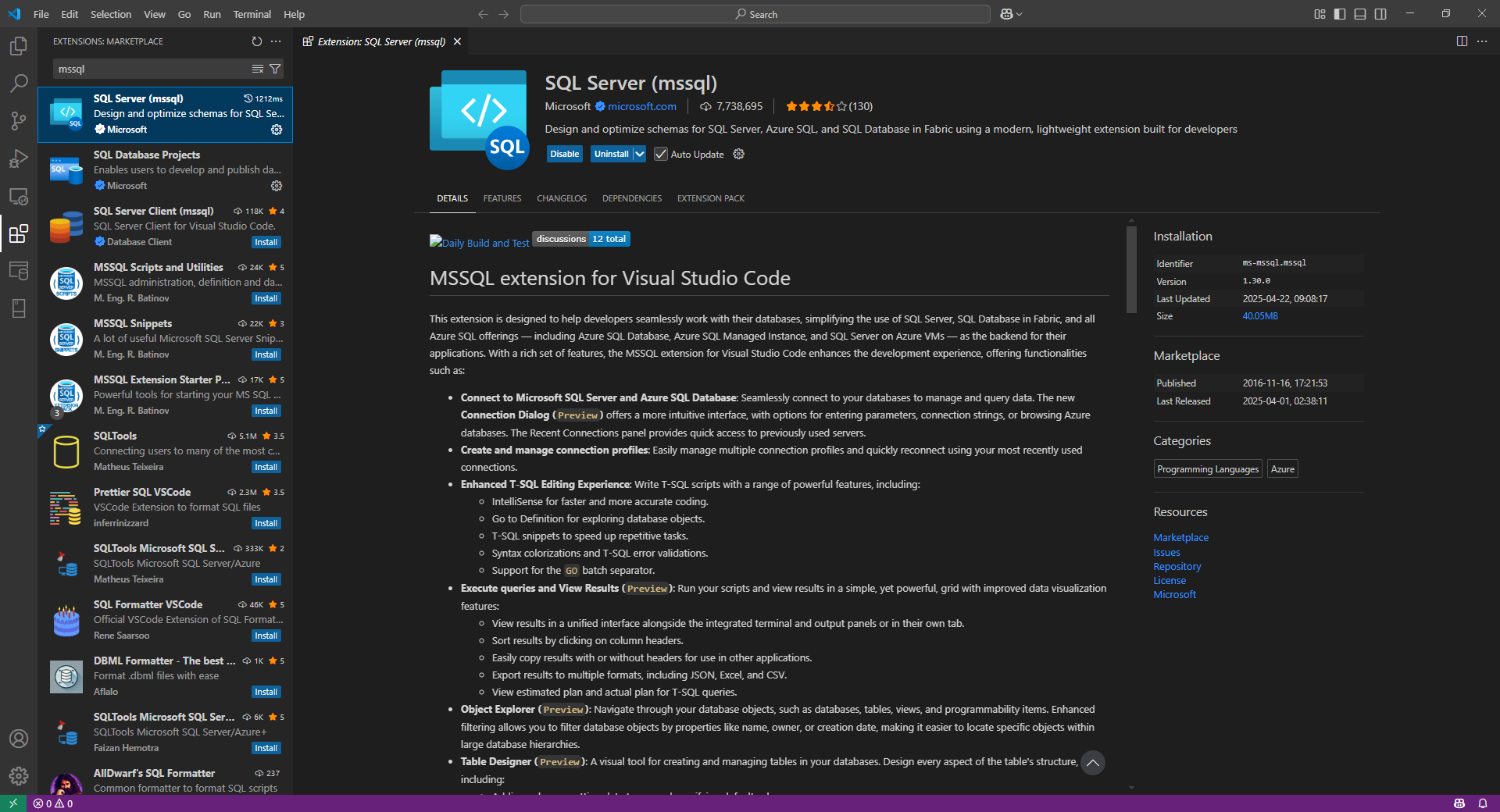Screen dimensions: 1500x812
Task: Select the Programming Languages category tag
Action: coord(1208,469)
